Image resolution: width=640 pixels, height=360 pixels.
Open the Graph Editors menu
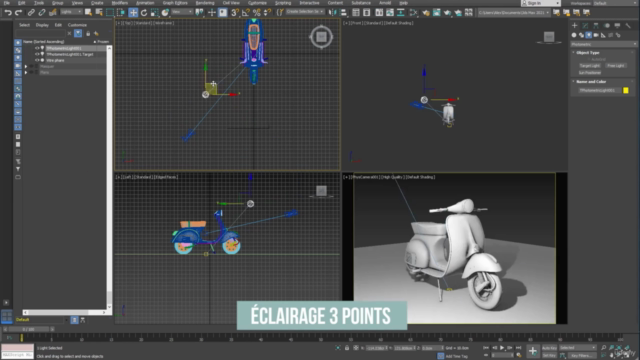pos(175,3)
